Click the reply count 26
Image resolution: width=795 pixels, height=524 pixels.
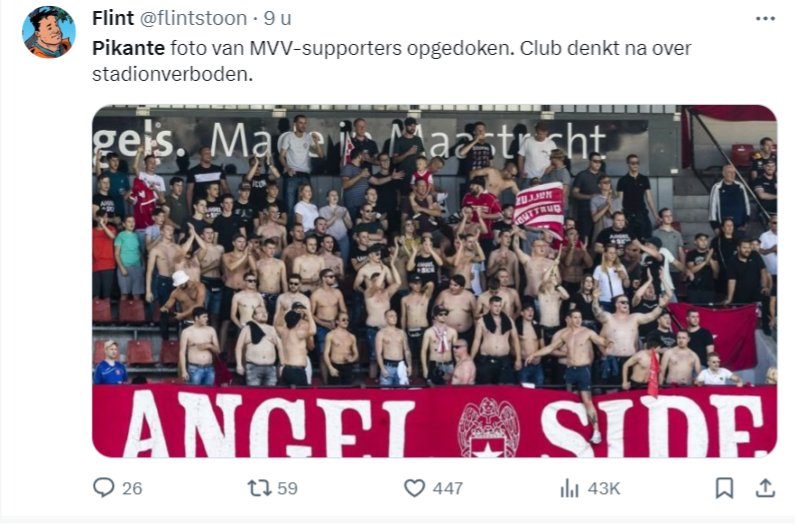pyautogui.click(x=132, y=488)
